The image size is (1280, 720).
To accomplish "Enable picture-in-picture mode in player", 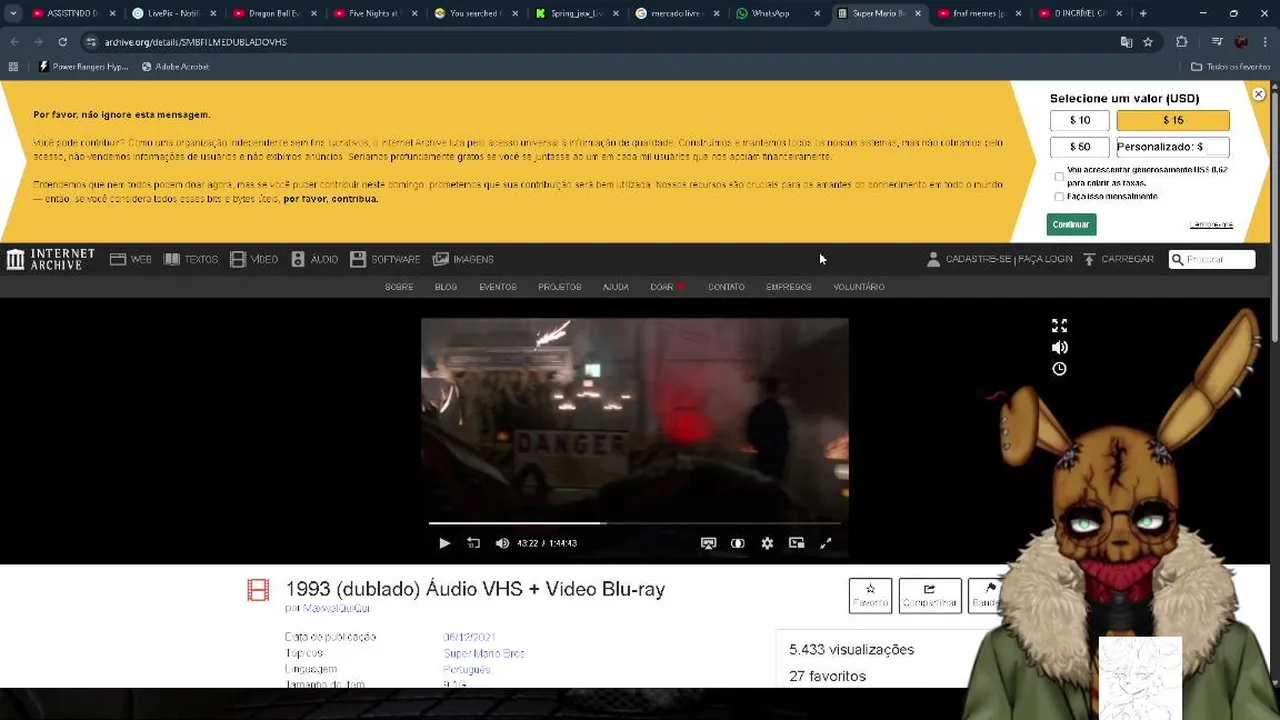I will (x=796, y=543).
